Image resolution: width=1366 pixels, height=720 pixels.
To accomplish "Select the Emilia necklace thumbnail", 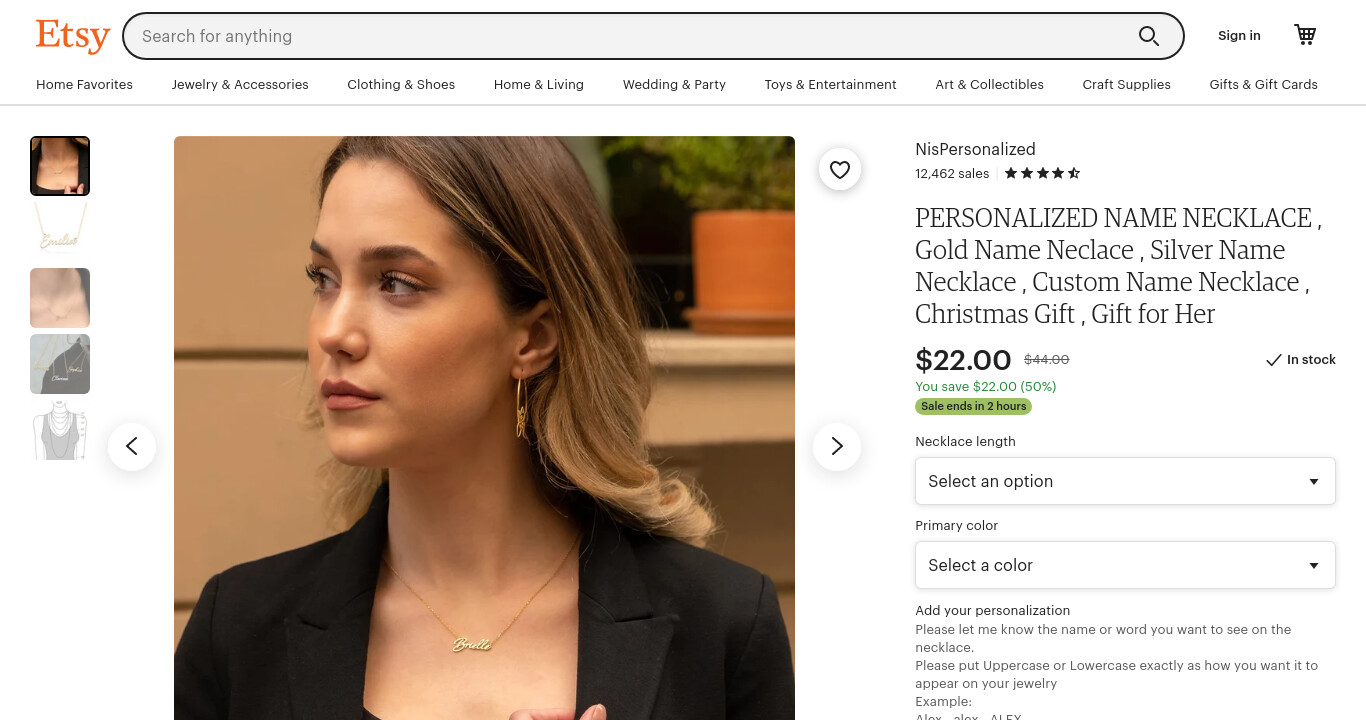I will click(x=60, y=232).
